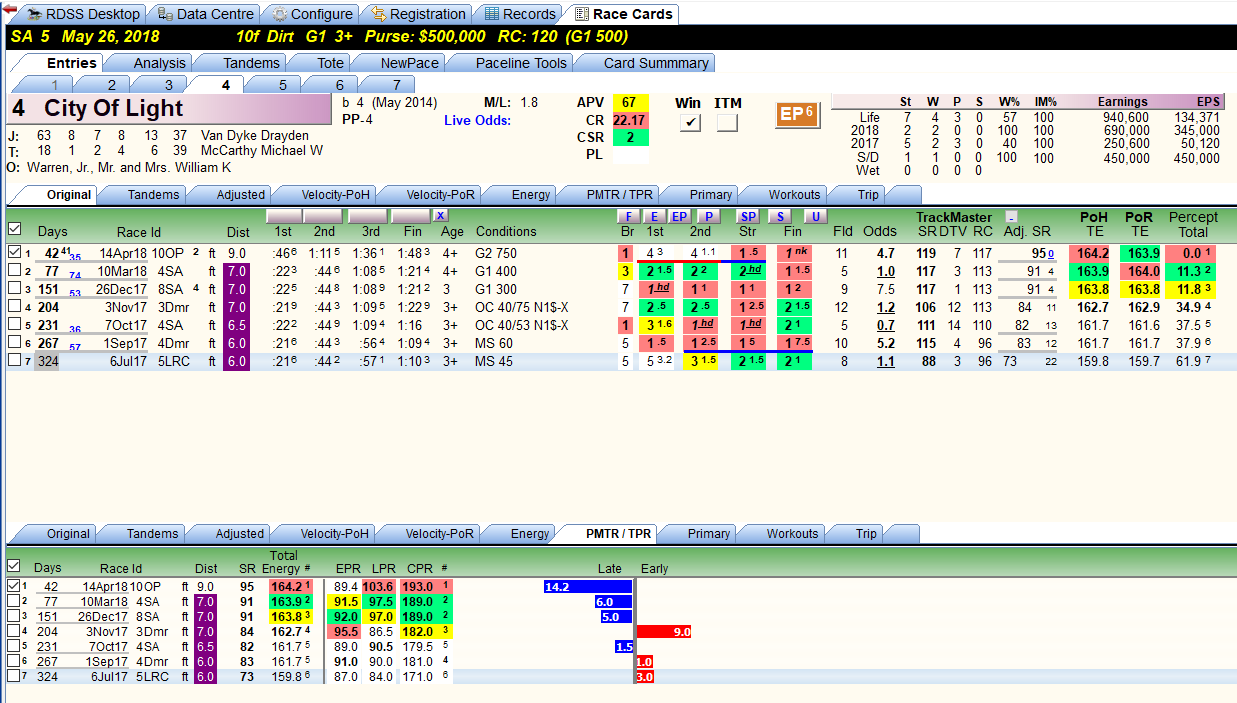Check the 3Nov17 3Dmr paceline in the upper table
Screen dimensions: 1237x703
(14, 307)
